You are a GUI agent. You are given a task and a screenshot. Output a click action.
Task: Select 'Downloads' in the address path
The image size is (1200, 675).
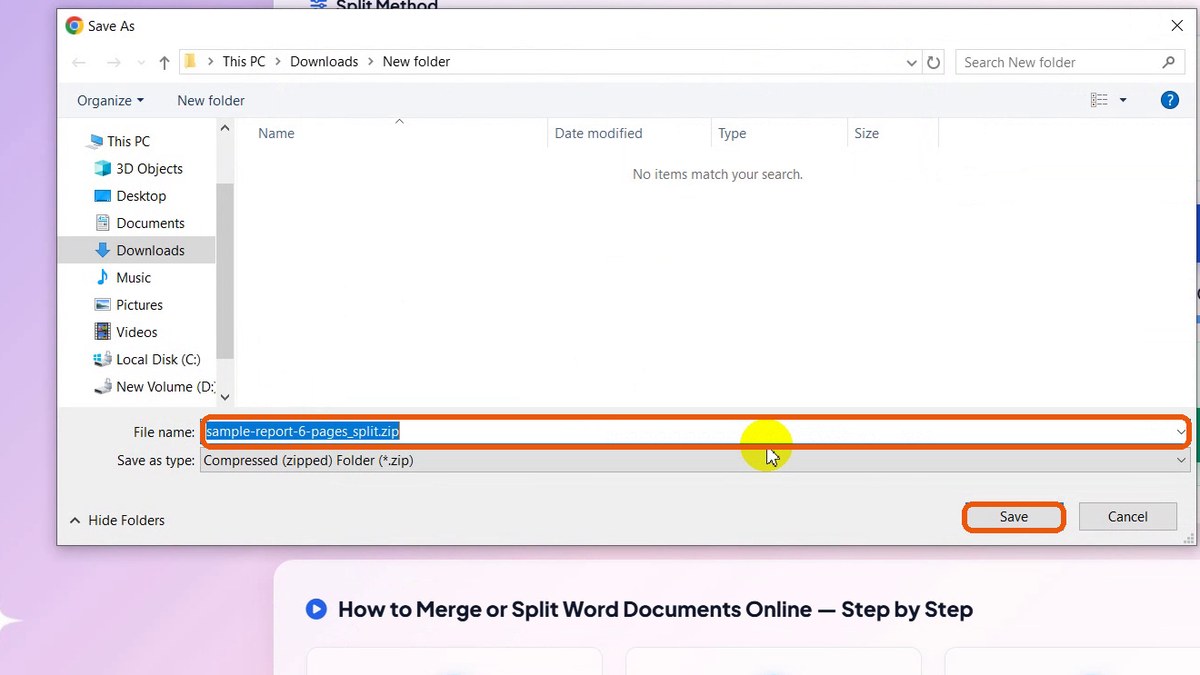click(x=324, y=61)
